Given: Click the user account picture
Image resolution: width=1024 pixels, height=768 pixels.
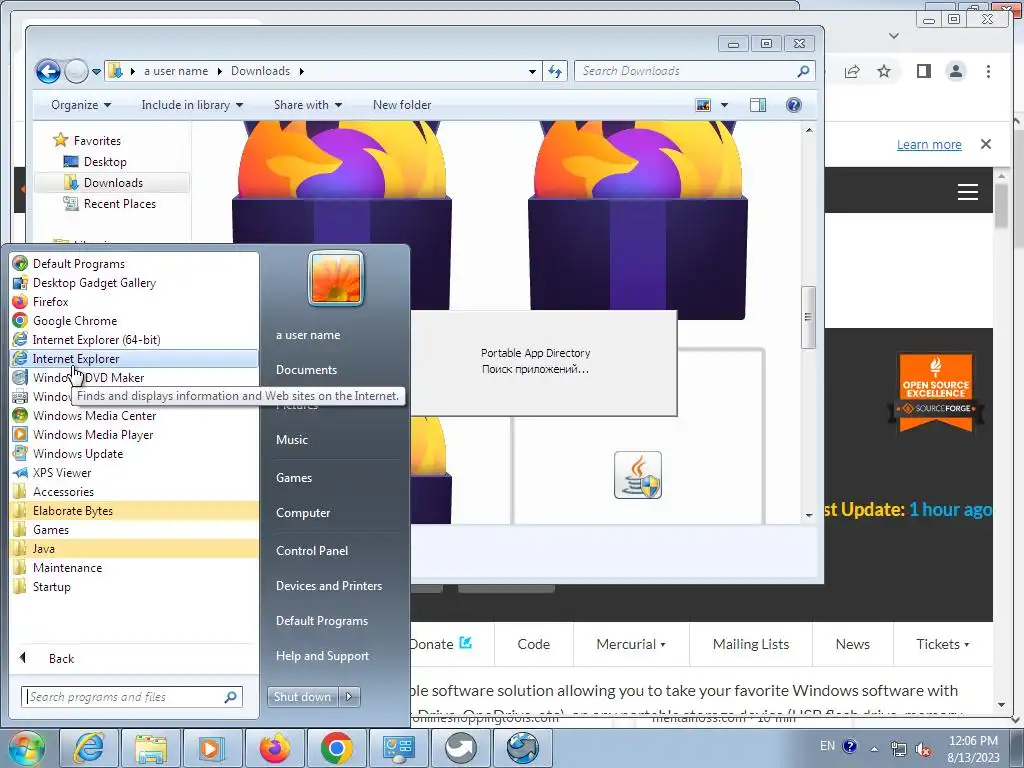Looking at the screenshot, I should [x=336, y=278].
